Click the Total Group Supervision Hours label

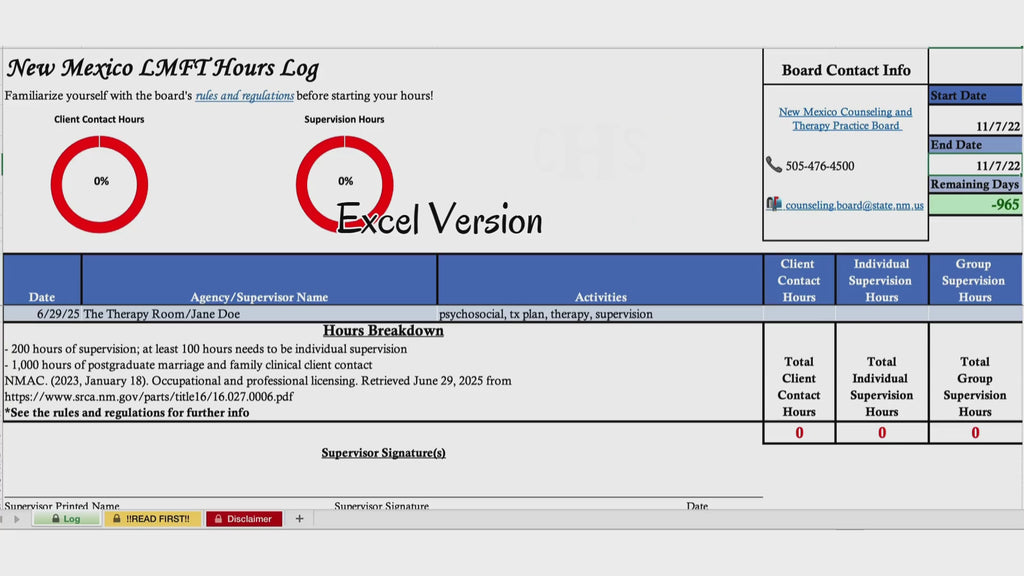[975, 387]
